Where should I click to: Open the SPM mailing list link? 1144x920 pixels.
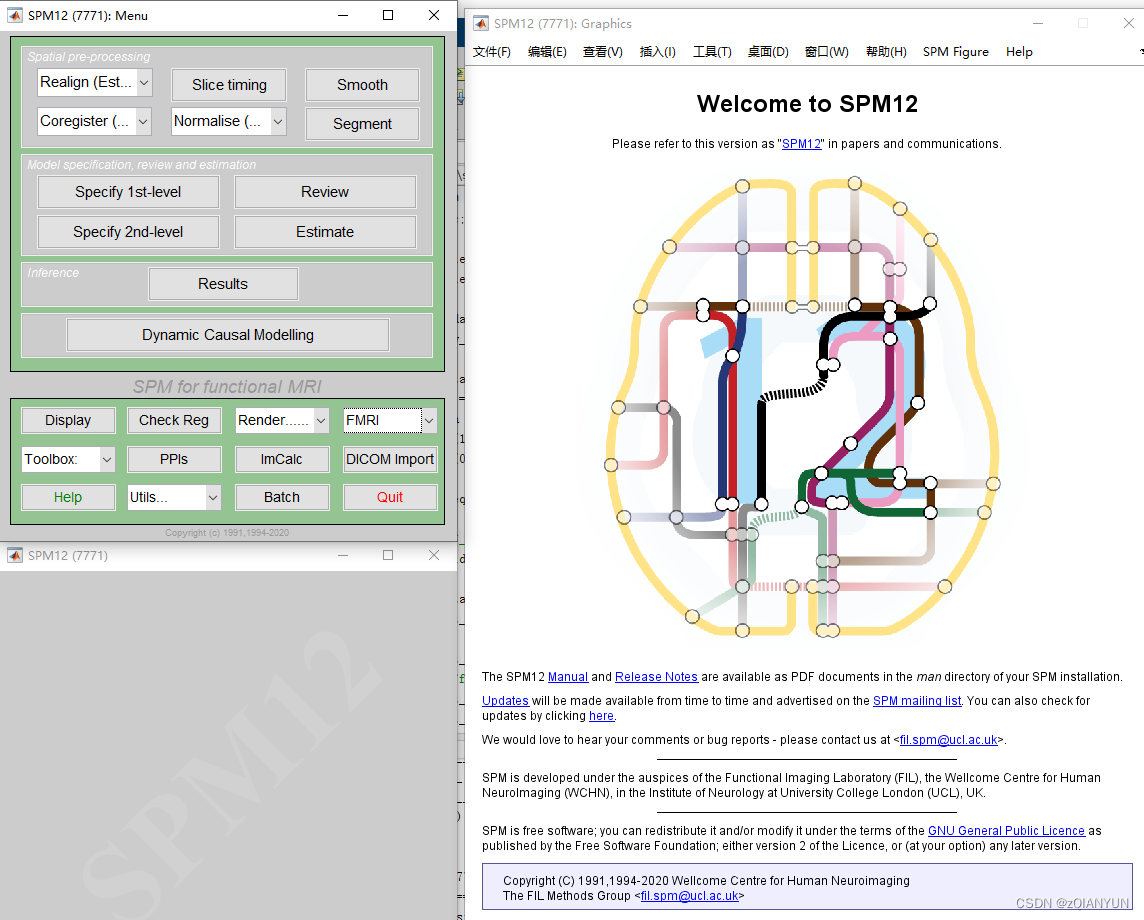[917, 701]
